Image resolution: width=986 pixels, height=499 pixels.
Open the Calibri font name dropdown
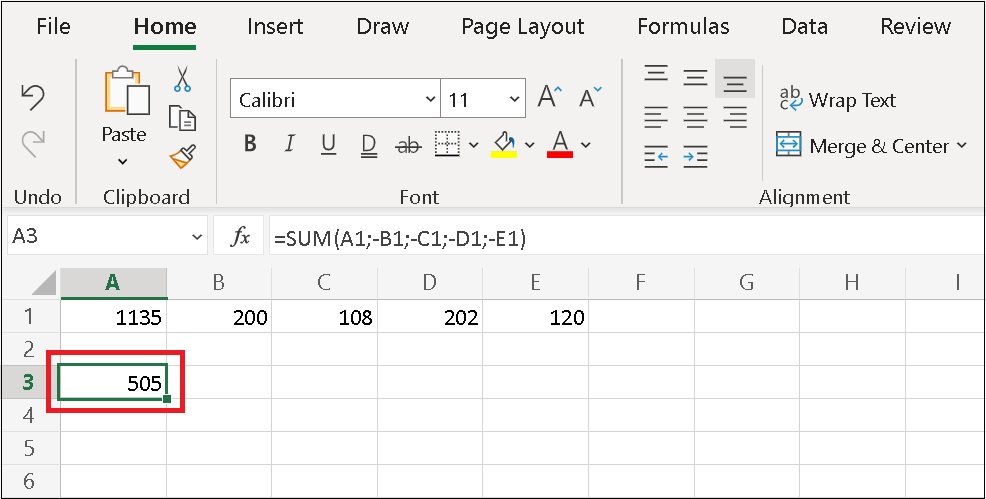[430, 100]
